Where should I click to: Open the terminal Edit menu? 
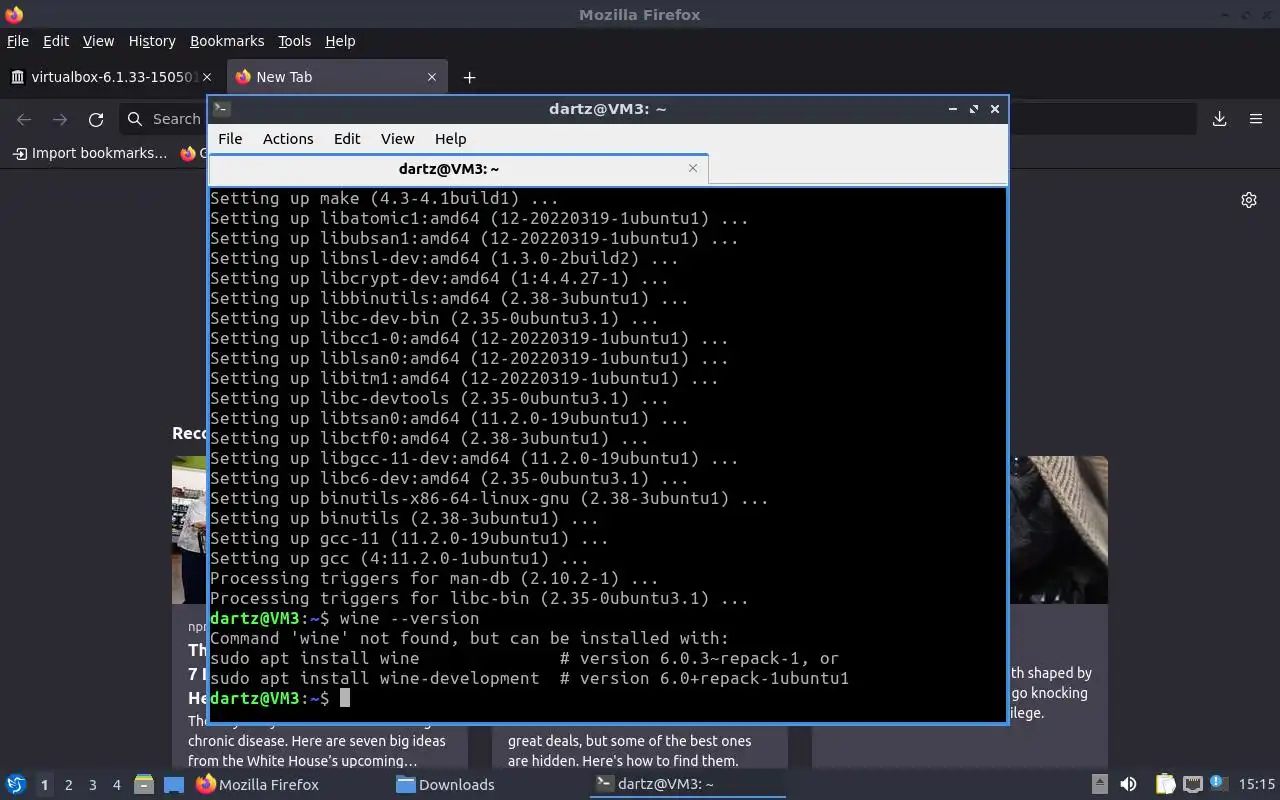coord(347,138)
